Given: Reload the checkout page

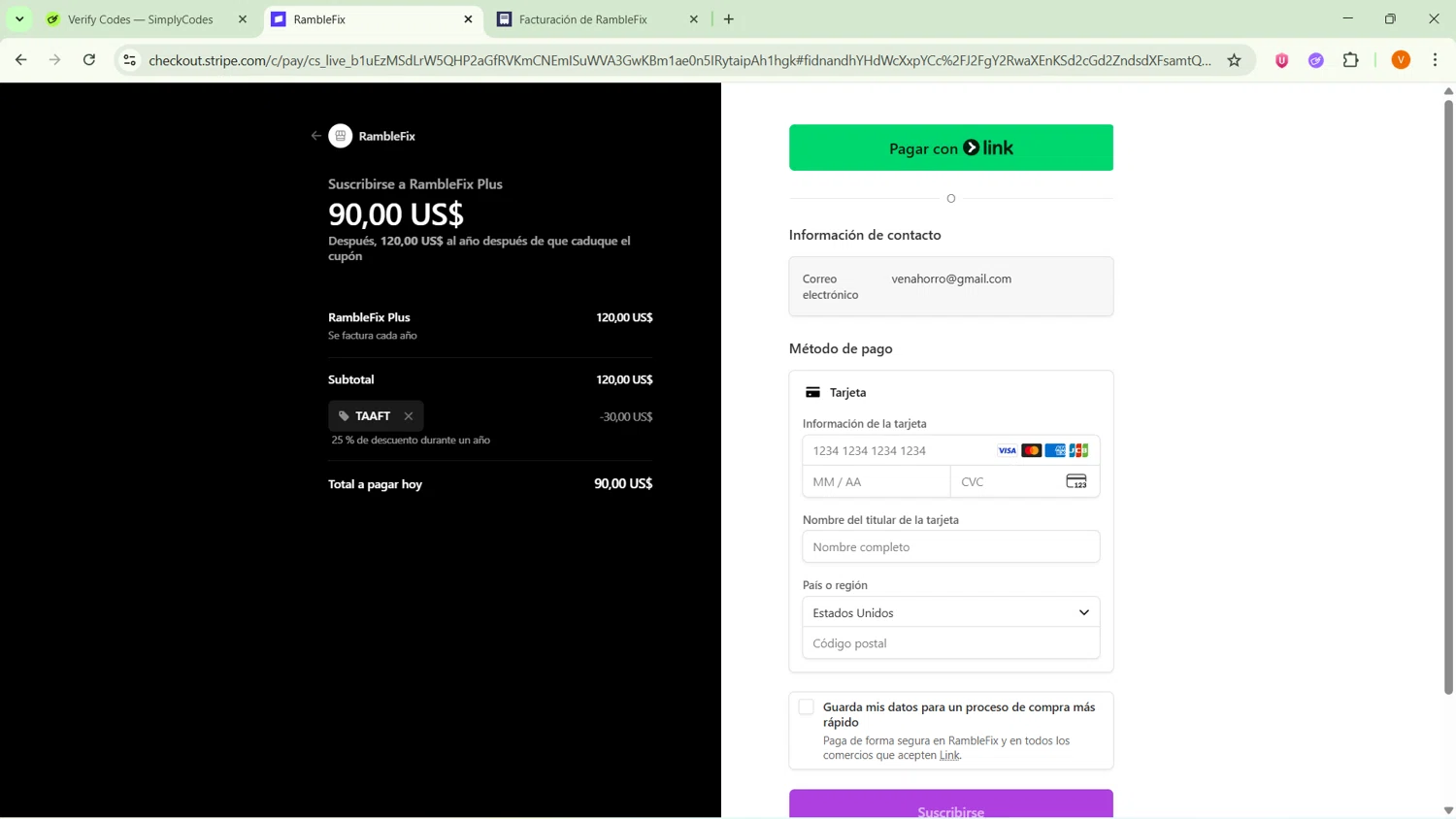Looking at the screenshot, I should [89, 60].
